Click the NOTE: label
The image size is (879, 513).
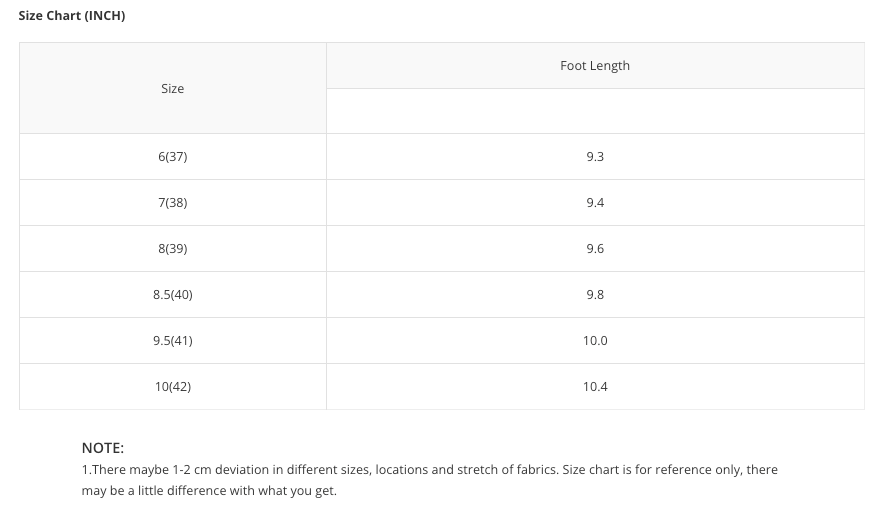click(102, 448)
